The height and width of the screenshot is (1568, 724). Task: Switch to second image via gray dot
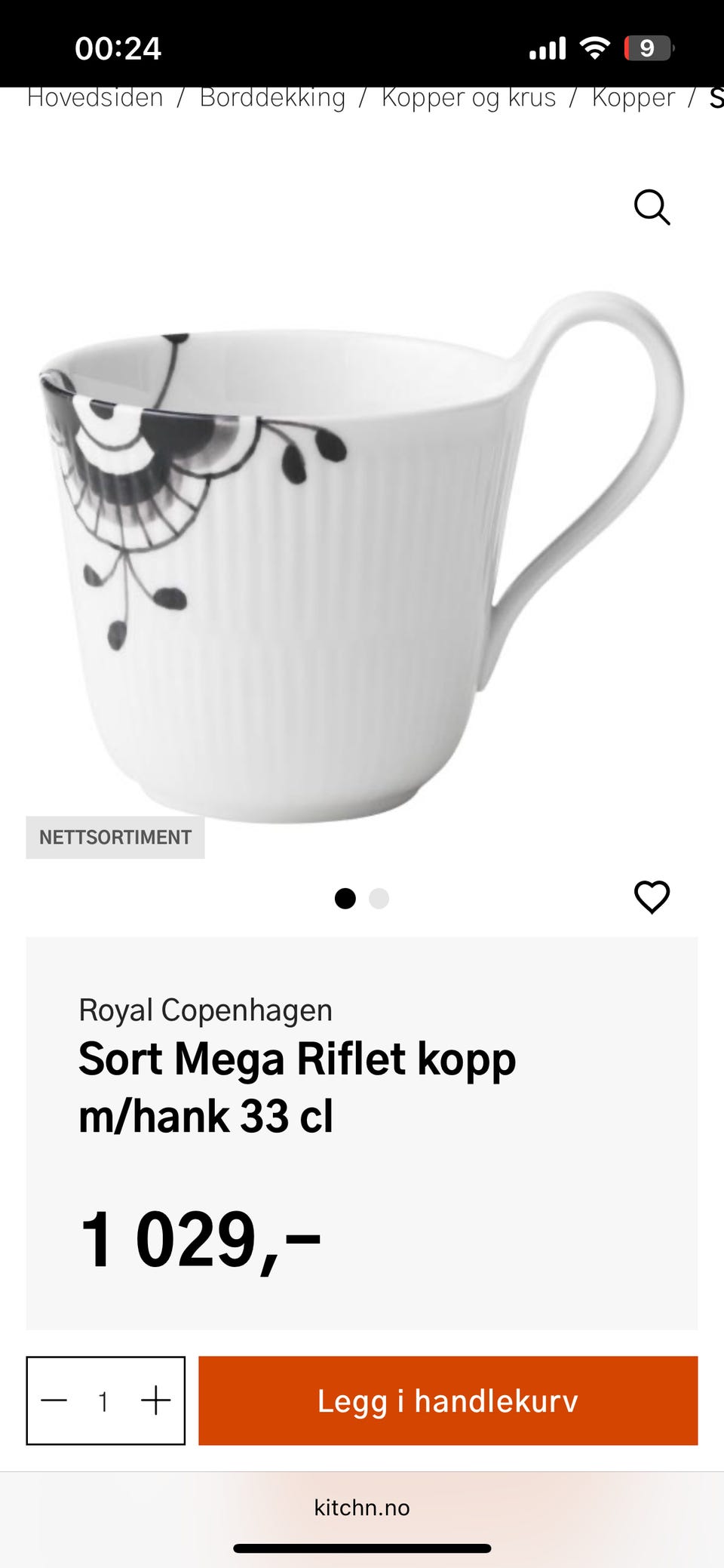click(x=379, y=899)
